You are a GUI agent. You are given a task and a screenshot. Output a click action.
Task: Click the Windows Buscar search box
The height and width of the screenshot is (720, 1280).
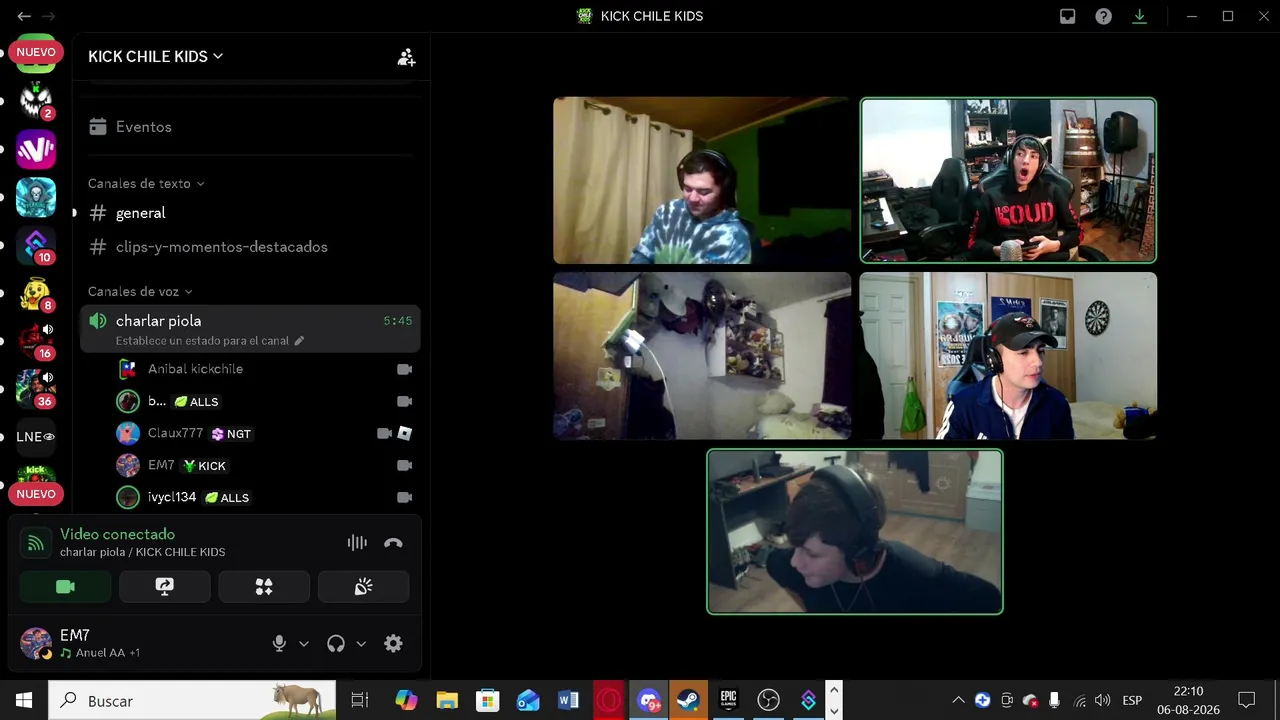(x=192, y=701)
